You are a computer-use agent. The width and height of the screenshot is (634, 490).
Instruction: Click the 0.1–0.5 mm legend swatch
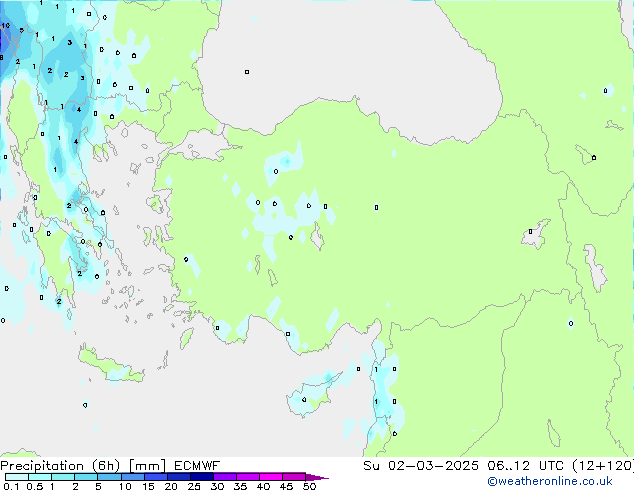coord(17,477)
